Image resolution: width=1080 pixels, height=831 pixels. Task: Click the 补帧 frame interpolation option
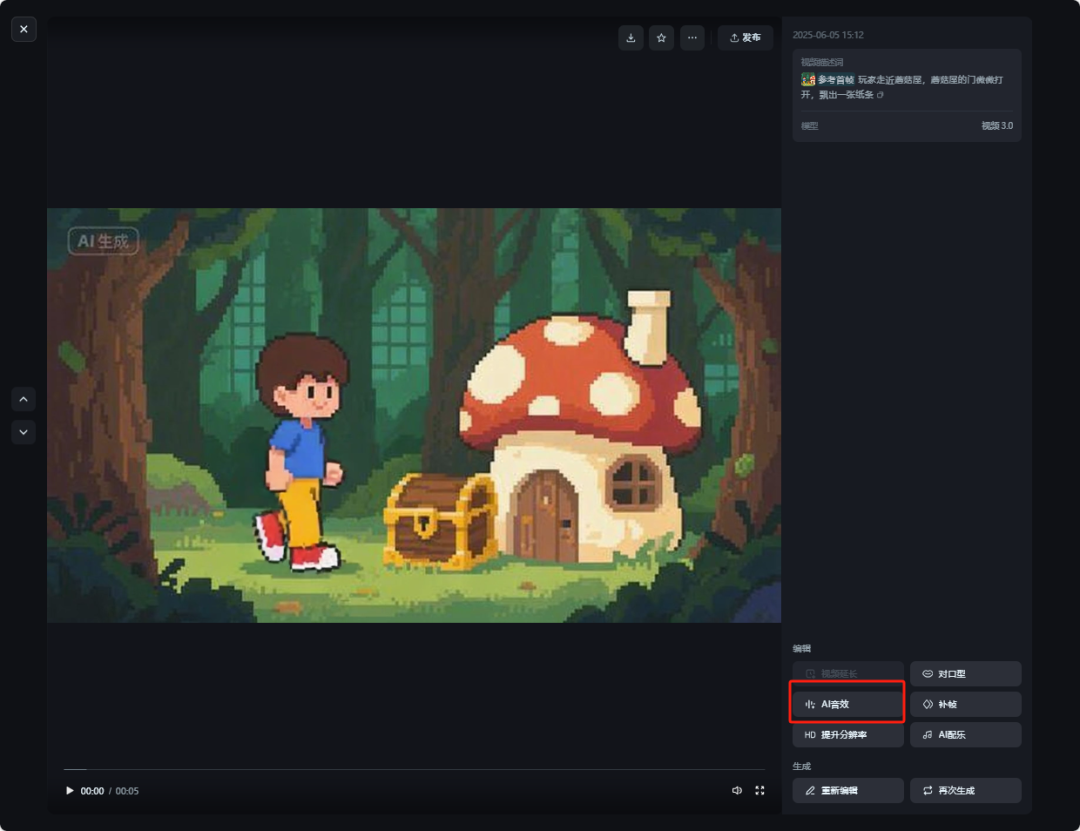click(965, 704)
